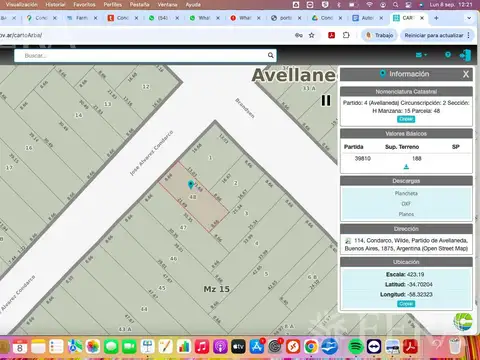480x360 pixels.
Task: Open the Planos download link
Action: click(x=406, y=214)
